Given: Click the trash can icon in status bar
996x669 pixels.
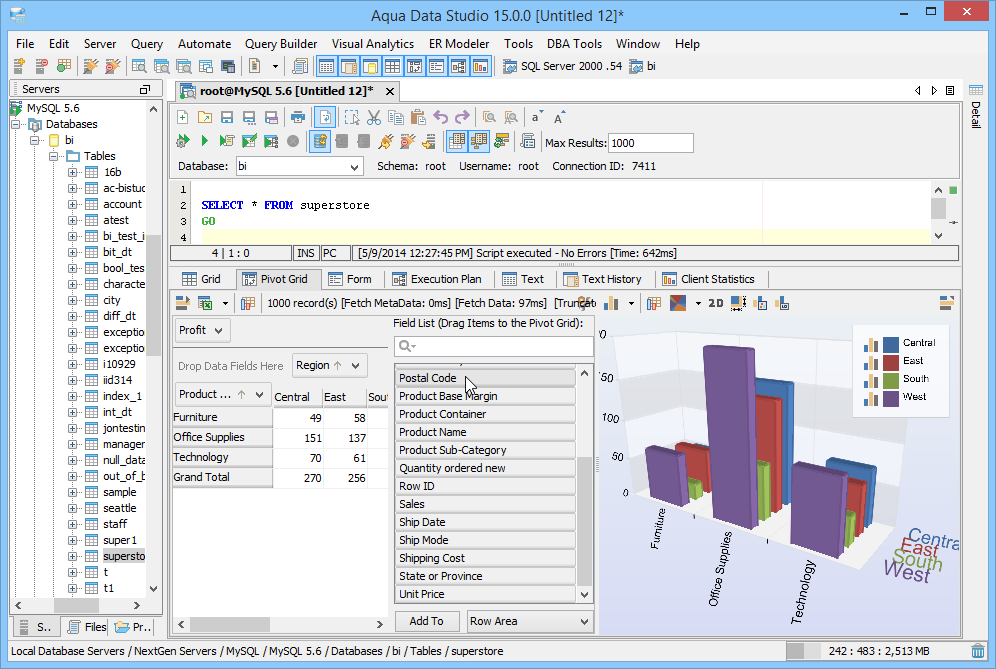Looking at the screenshot, I should 978,651.
